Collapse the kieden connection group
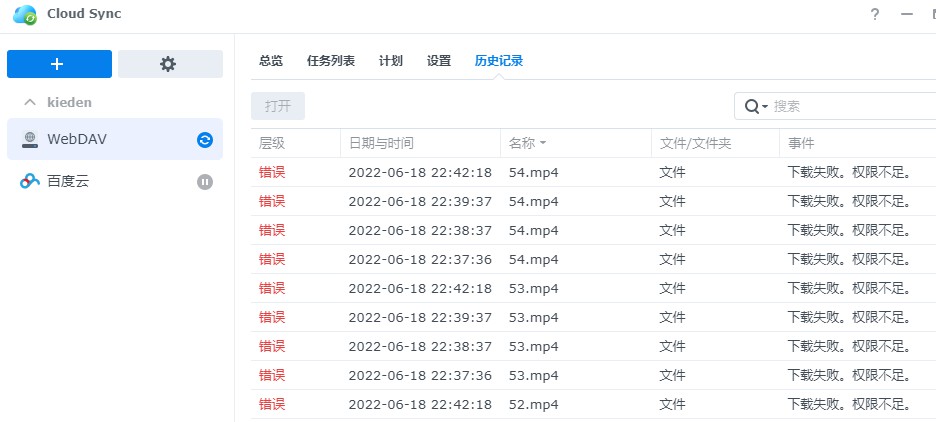 [29, 103]
